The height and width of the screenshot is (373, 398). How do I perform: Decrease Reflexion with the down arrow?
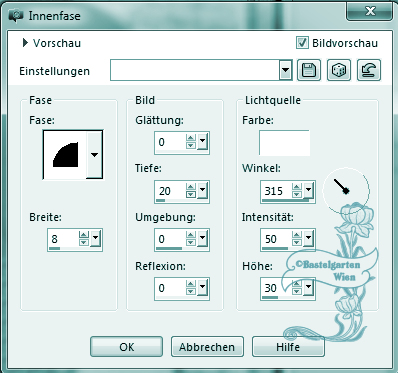[191, 291]
